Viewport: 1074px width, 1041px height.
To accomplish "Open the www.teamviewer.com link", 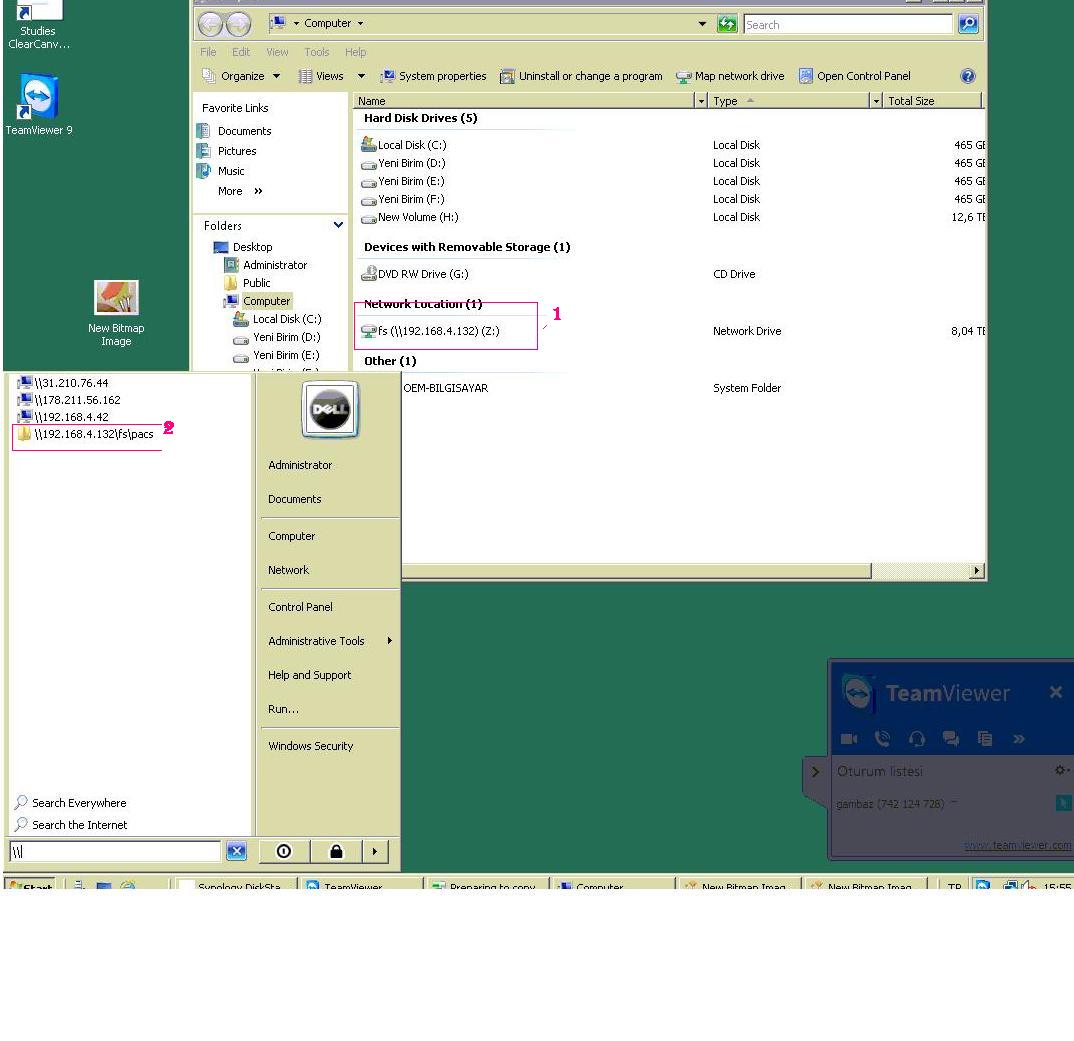I will [x=1016, y=845].
